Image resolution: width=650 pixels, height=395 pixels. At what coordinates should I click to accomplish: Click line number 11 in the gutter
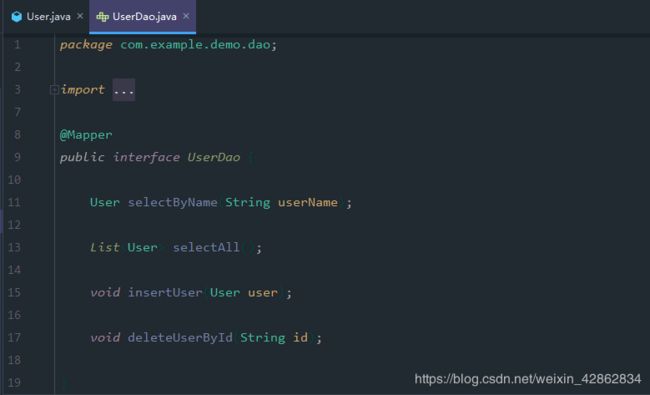14,202
